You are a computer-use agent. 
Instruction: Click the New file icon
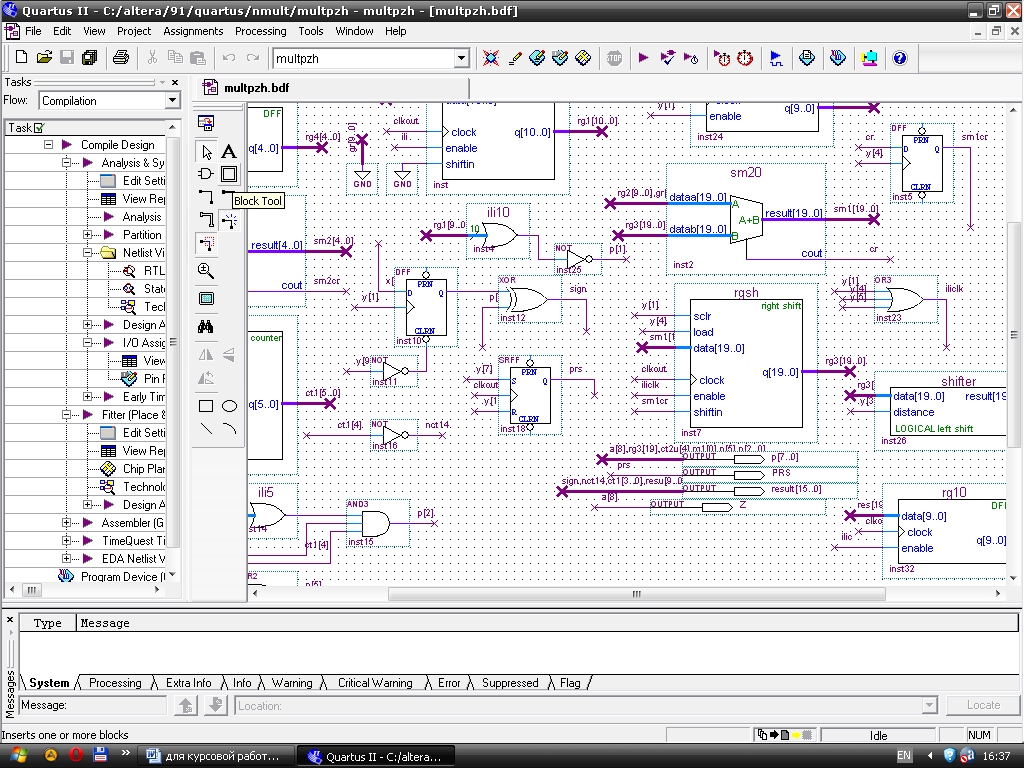[x=21, y=57]
